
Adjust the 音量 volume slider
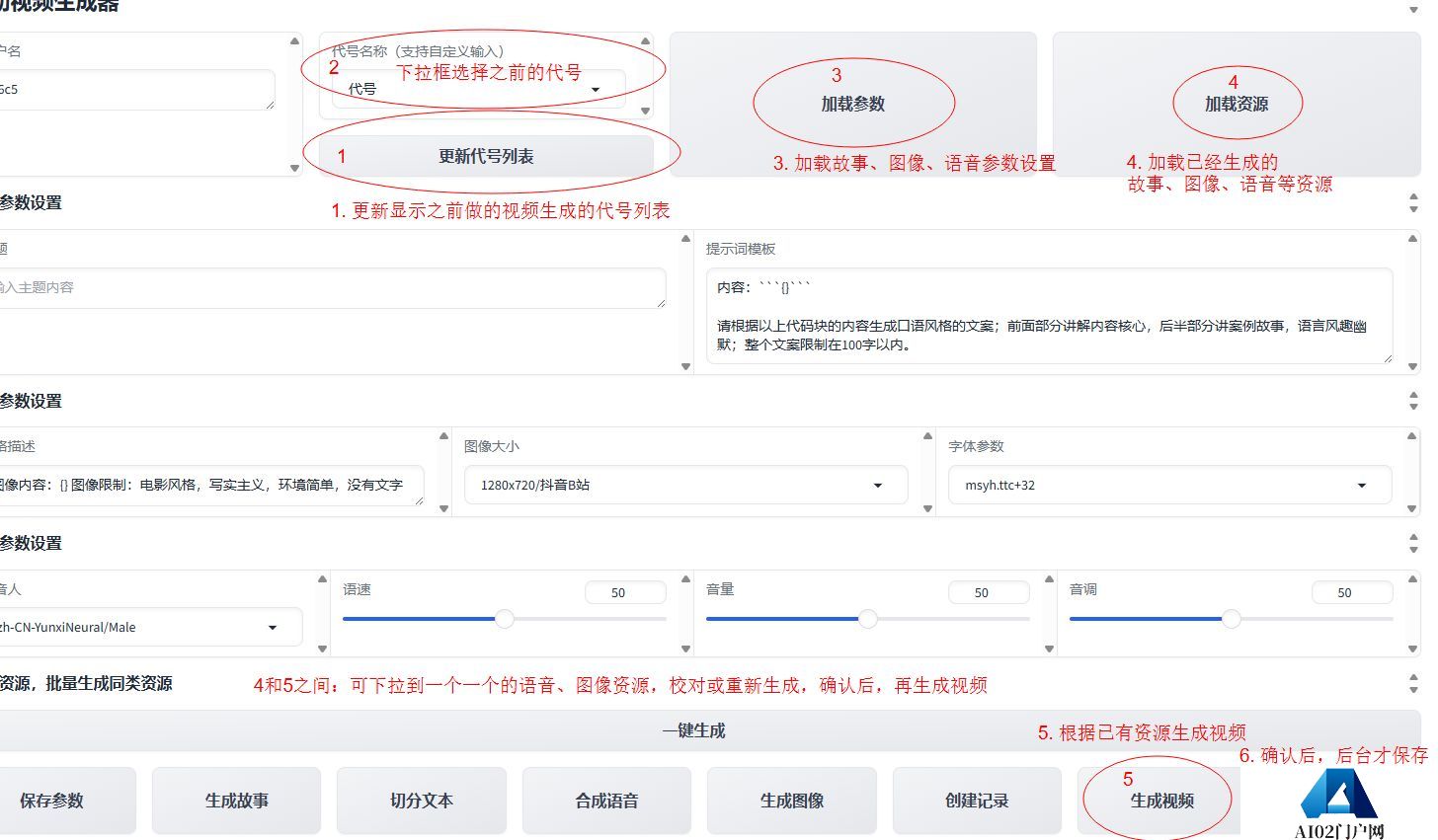pyautogui.click(x=868, y=619)
